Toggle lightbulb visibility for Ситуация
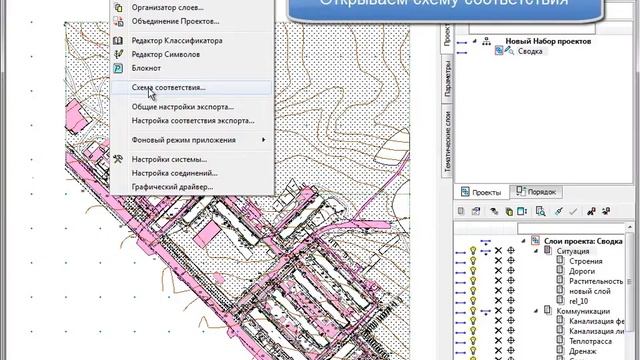This screenshot has width=640, height=360. [473, 251]
